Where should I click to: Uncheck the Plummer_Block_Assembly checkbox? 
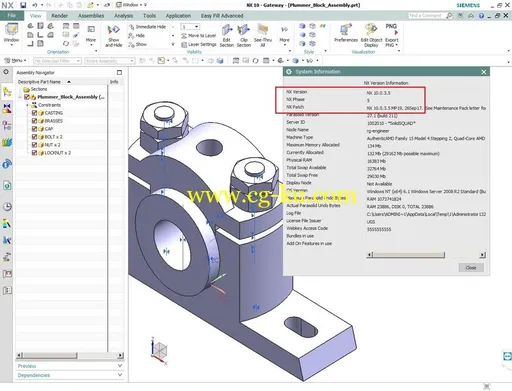[27, 97]
